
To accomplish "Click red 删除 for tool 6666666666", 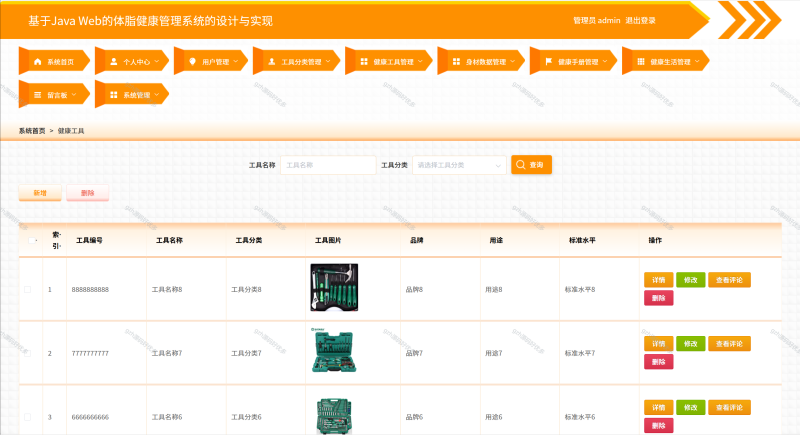I will point(658,425).
